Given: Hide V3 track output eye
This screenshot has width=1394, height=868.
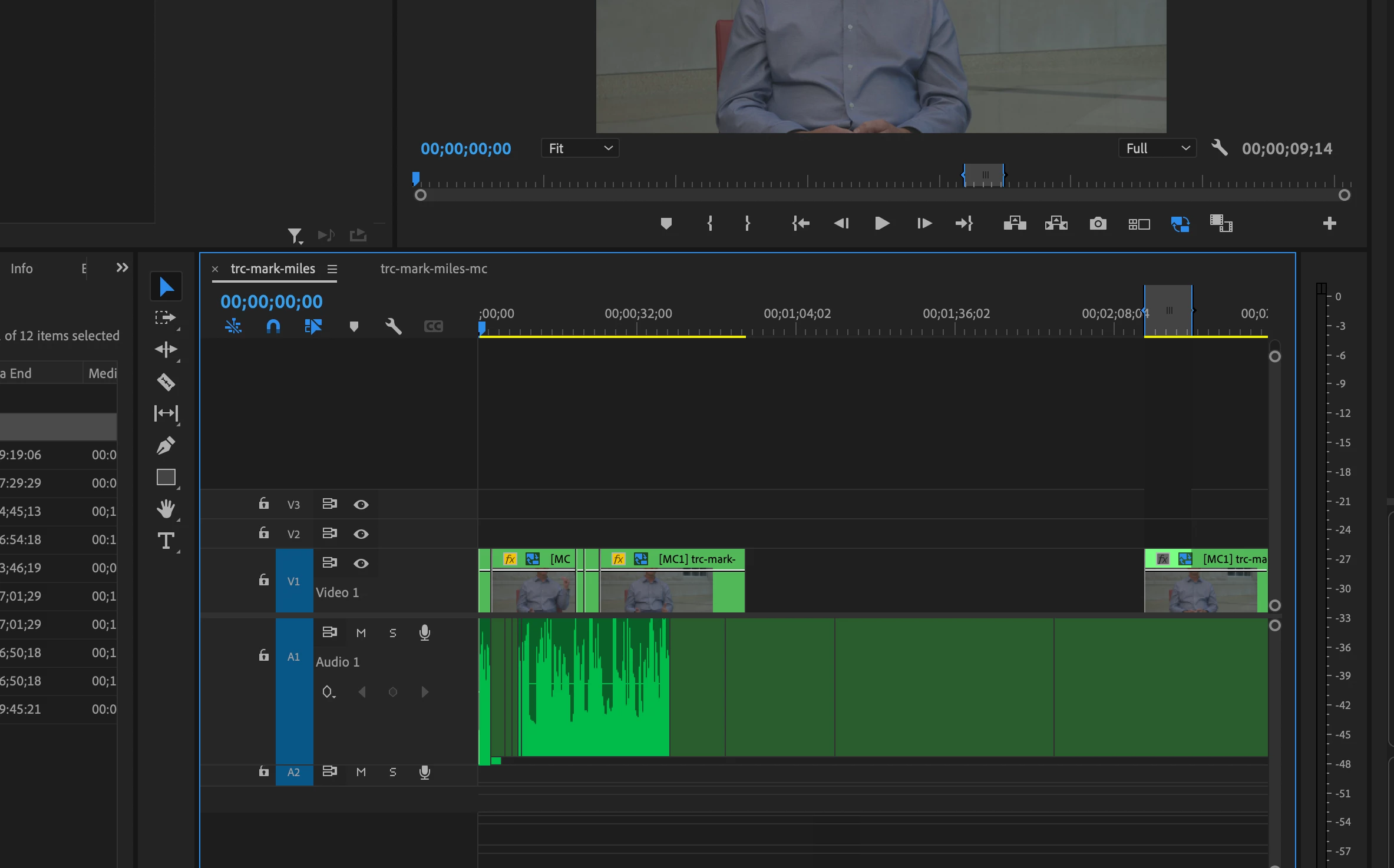Looking at the screenshot, I should pyautogui.click(x=361, y=505).
